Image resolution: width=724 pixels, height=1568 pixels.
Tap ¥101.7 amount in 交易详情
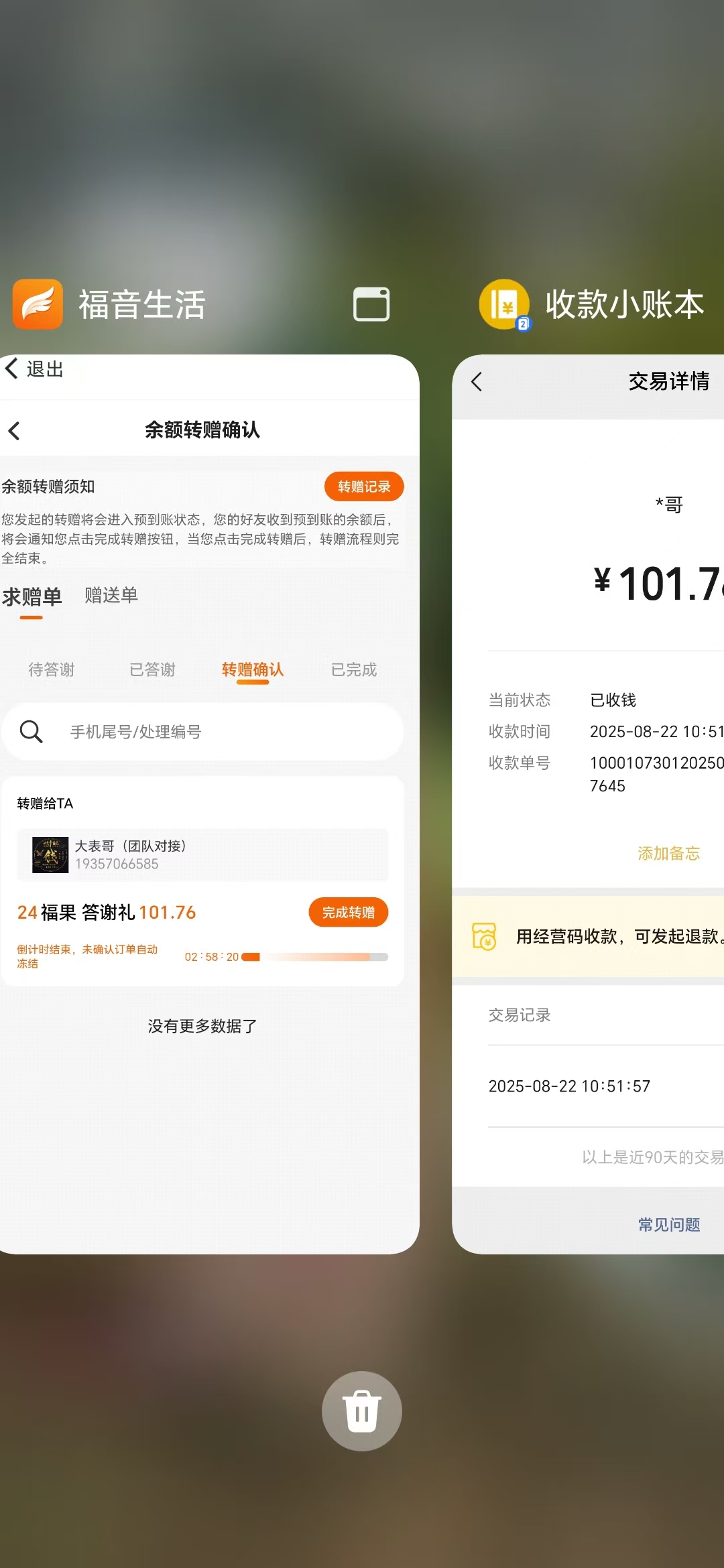658,583
